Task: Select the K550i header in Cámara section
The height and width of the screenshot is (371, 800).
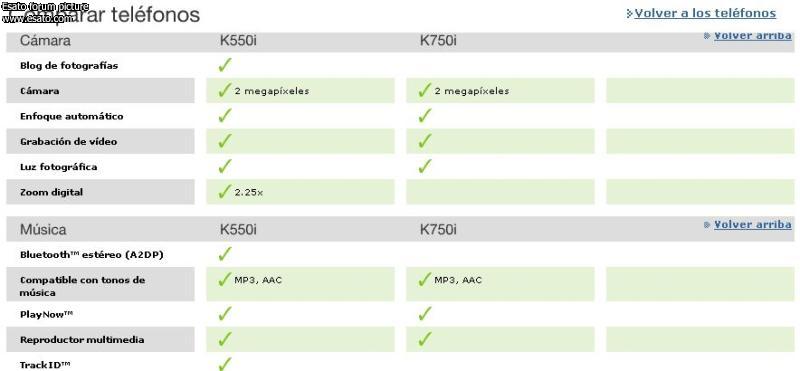Action: point(238,41)
